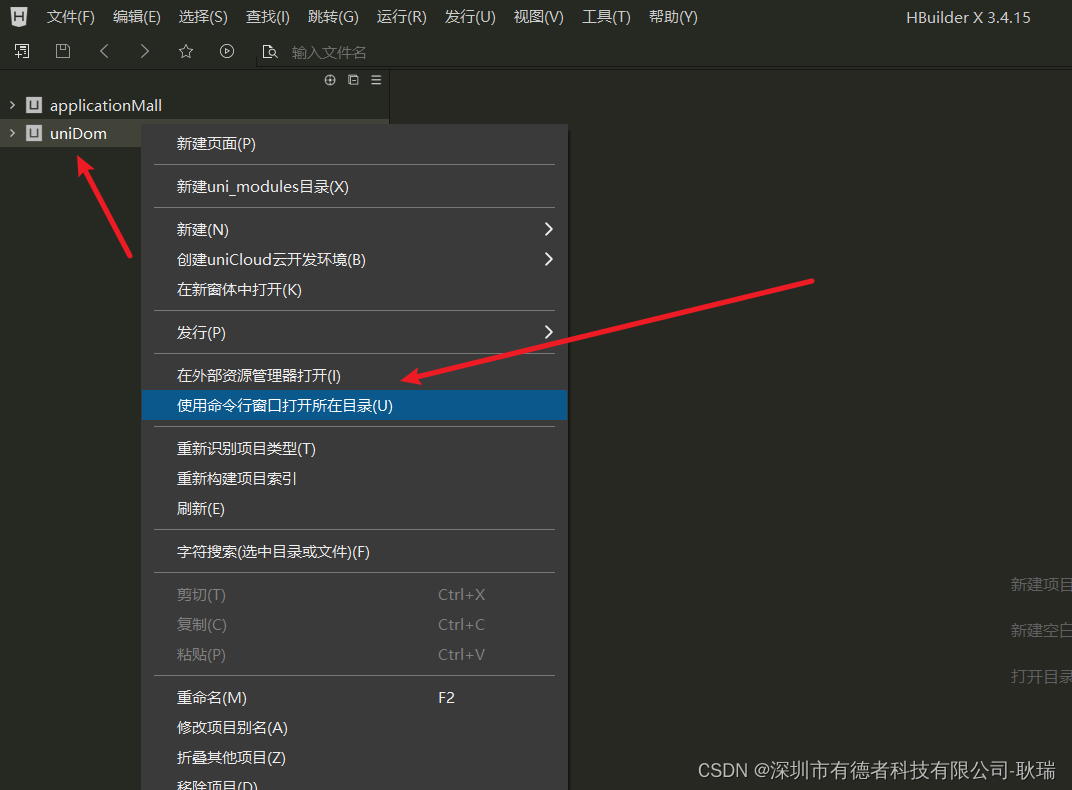Open the 选择(S) menu
Viewport: 1072px width, 790px height.
[203, 17]
